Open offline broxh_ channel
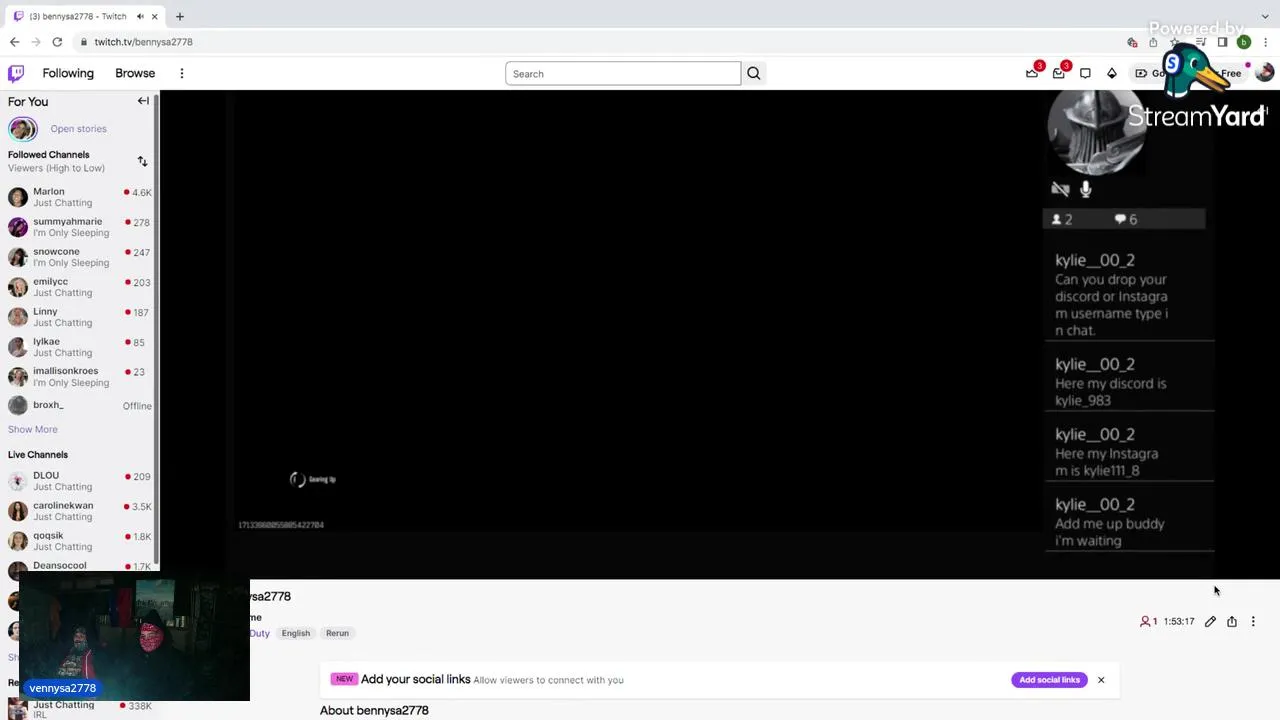Screen dimensions: 1280x720 point(80,405)
